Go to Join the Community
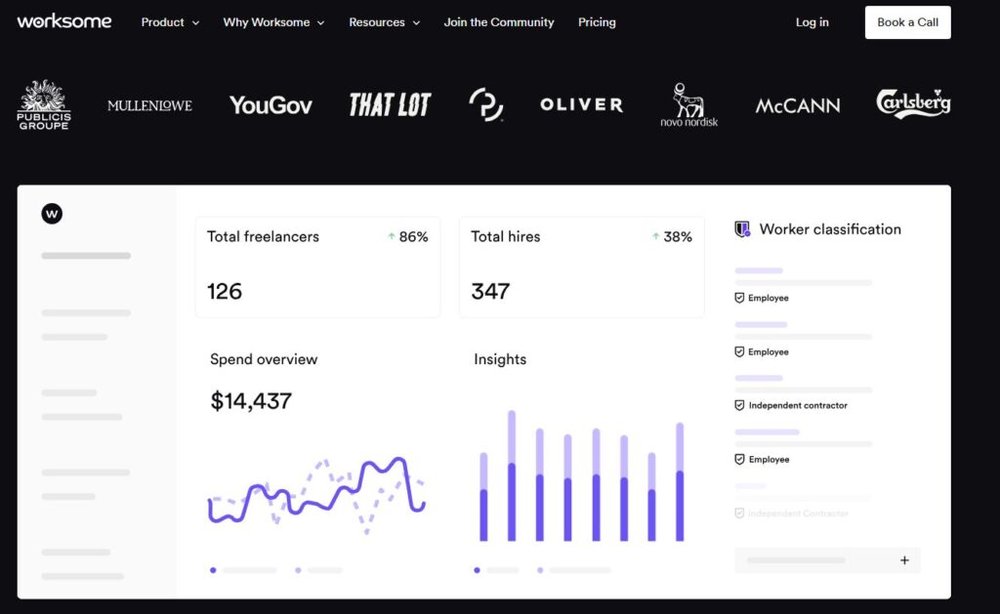 click(x=499, y=22)
